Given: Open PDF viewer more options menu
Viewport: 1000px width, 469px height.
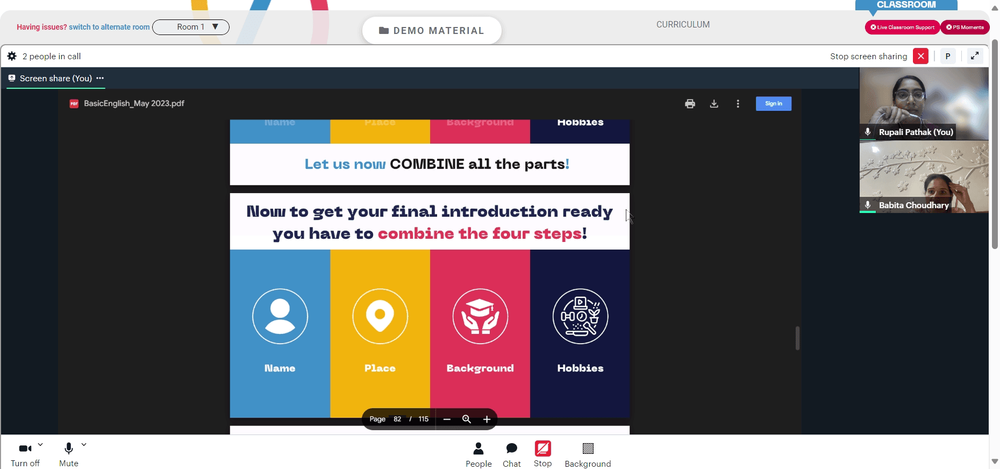Looking at the screenshot, I should pyautogui.click(x=738, y=104).
